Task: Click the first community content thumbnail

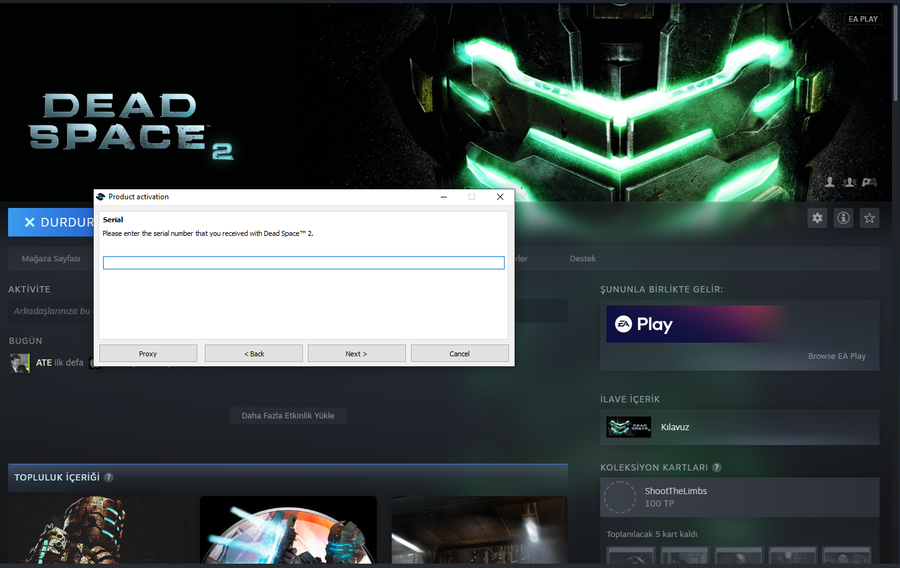Action: coord(97,530)
